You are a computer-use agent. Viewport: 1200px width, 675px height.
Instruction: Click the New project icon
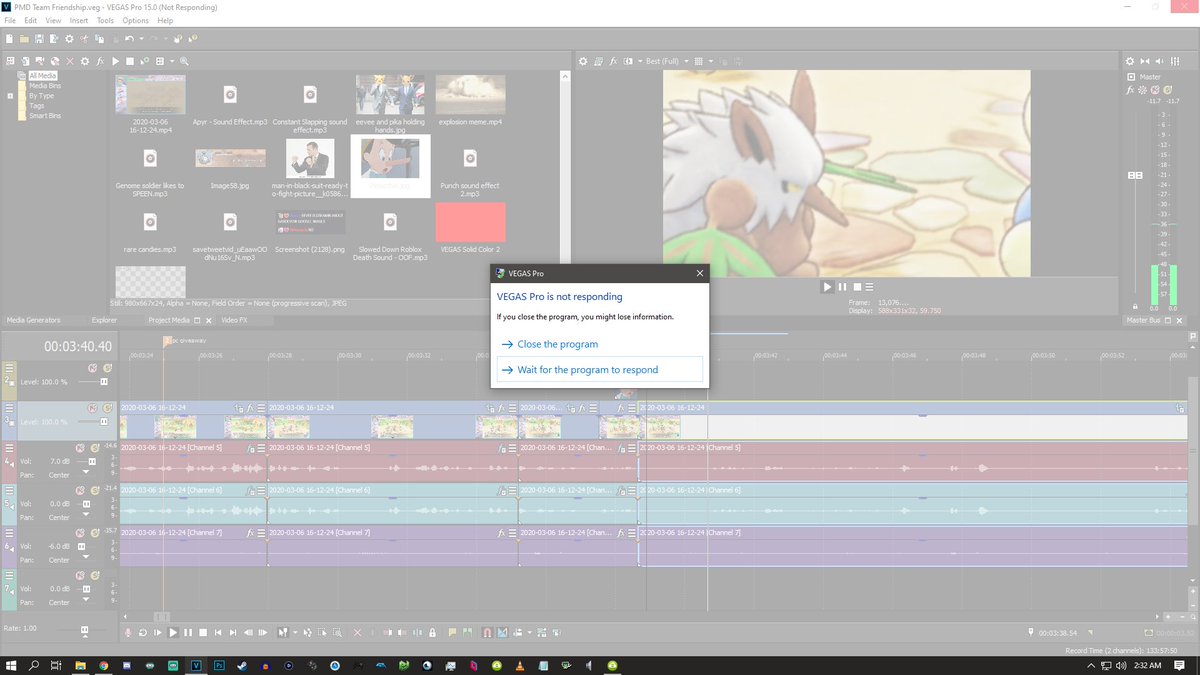tap(9, 38)
